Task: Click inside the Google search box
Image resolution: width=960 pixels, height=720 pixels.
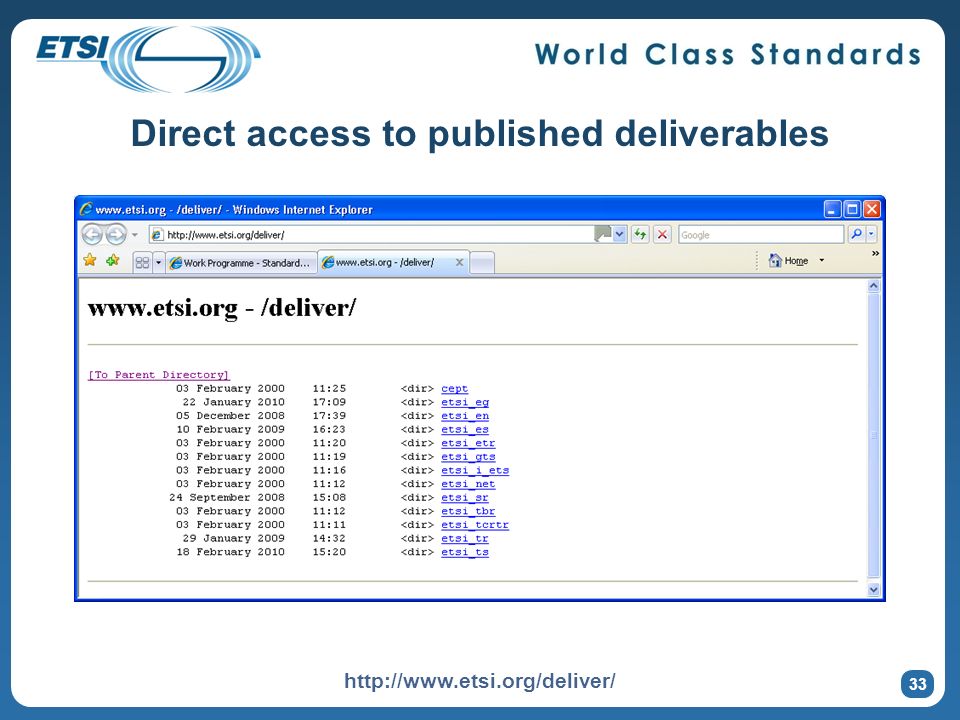Action: click(761, 234)
